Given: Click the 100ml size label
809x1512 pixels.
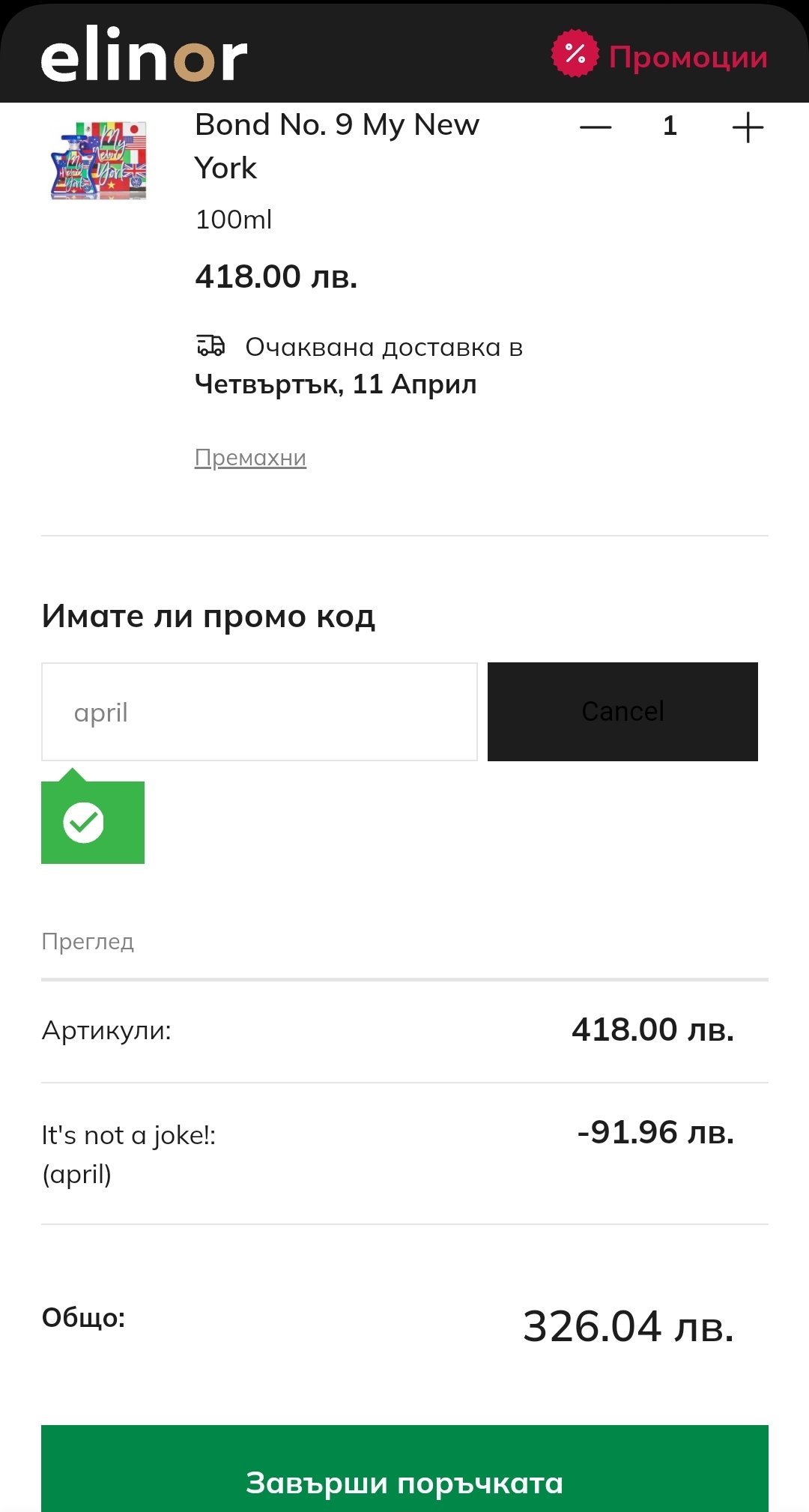Looking at the screenshot, I should [233, 220].
